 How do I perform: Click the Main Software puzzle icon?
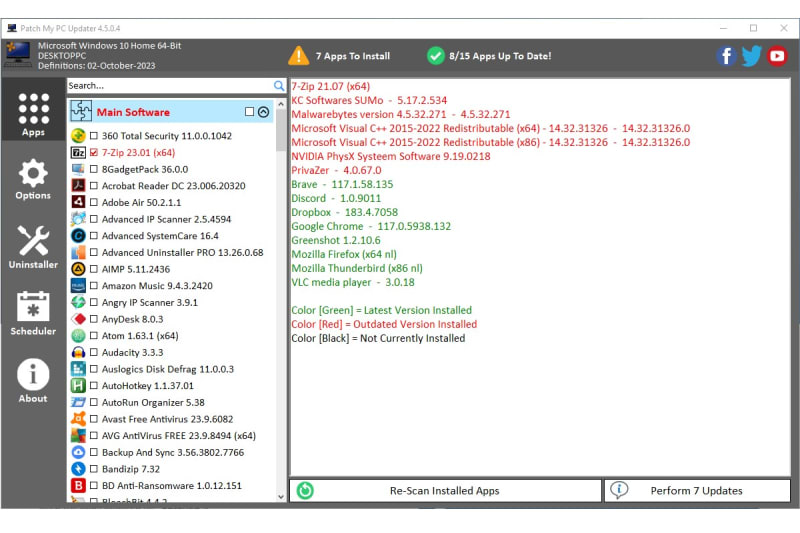81,112
